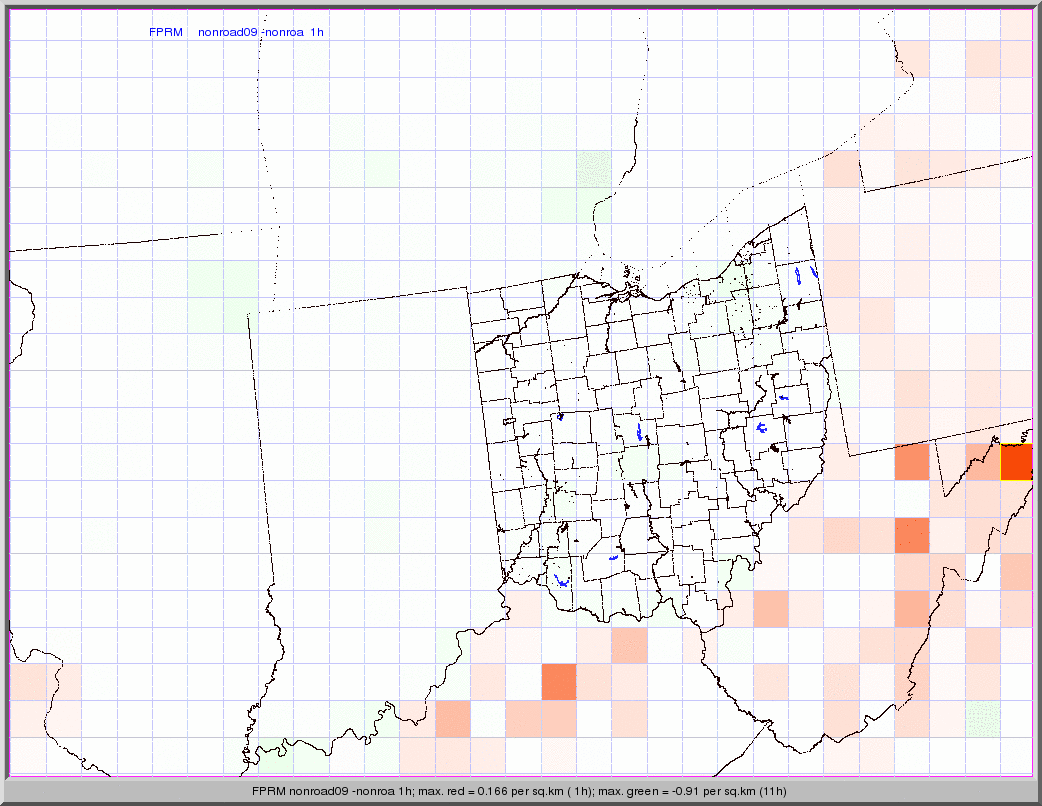Click the peach cell along Ohio River south border
This screenshot has width=1042, height=806.
pyautogui.click(x=629, y=644)
